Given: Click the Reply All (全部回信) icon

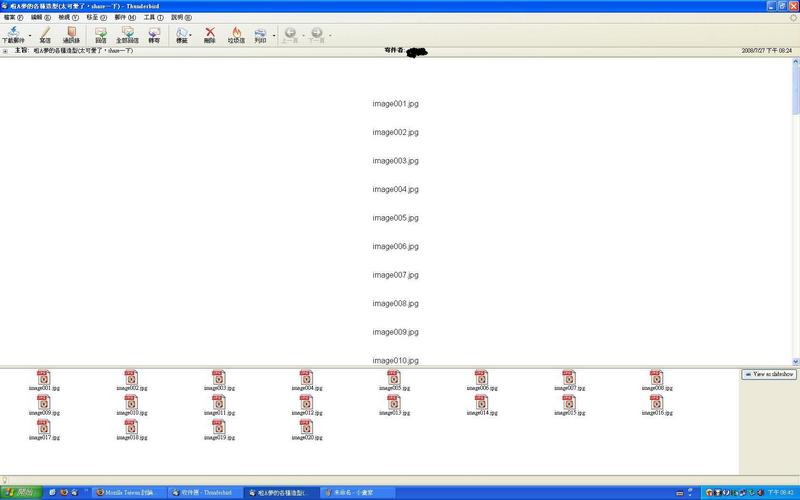Looking at the screenshot, I should (128, 32).
